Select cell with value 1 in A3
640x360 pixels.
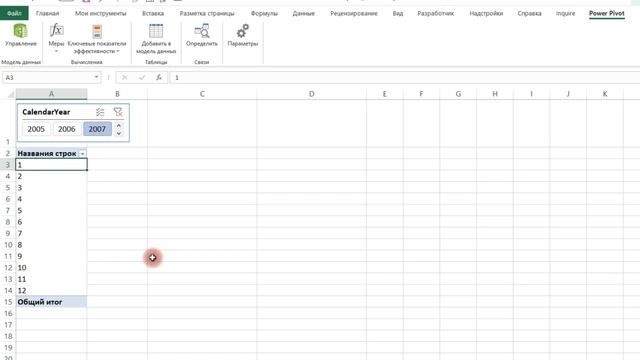(51, 165)
